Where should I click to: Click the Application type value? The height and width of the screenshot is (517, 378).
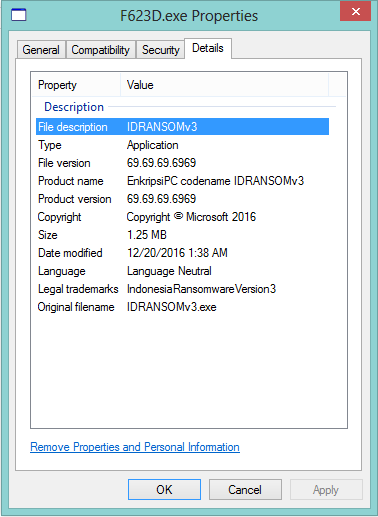(x=153, y=145)
